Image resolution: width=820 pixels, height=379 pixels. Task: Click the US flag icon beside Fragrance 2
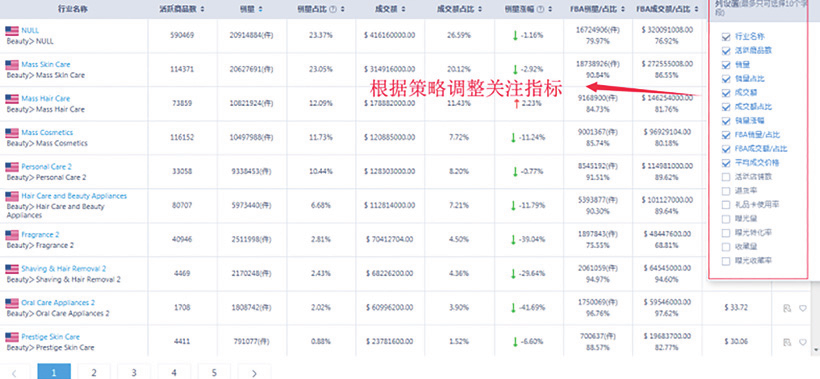click(x=12, y=235)
